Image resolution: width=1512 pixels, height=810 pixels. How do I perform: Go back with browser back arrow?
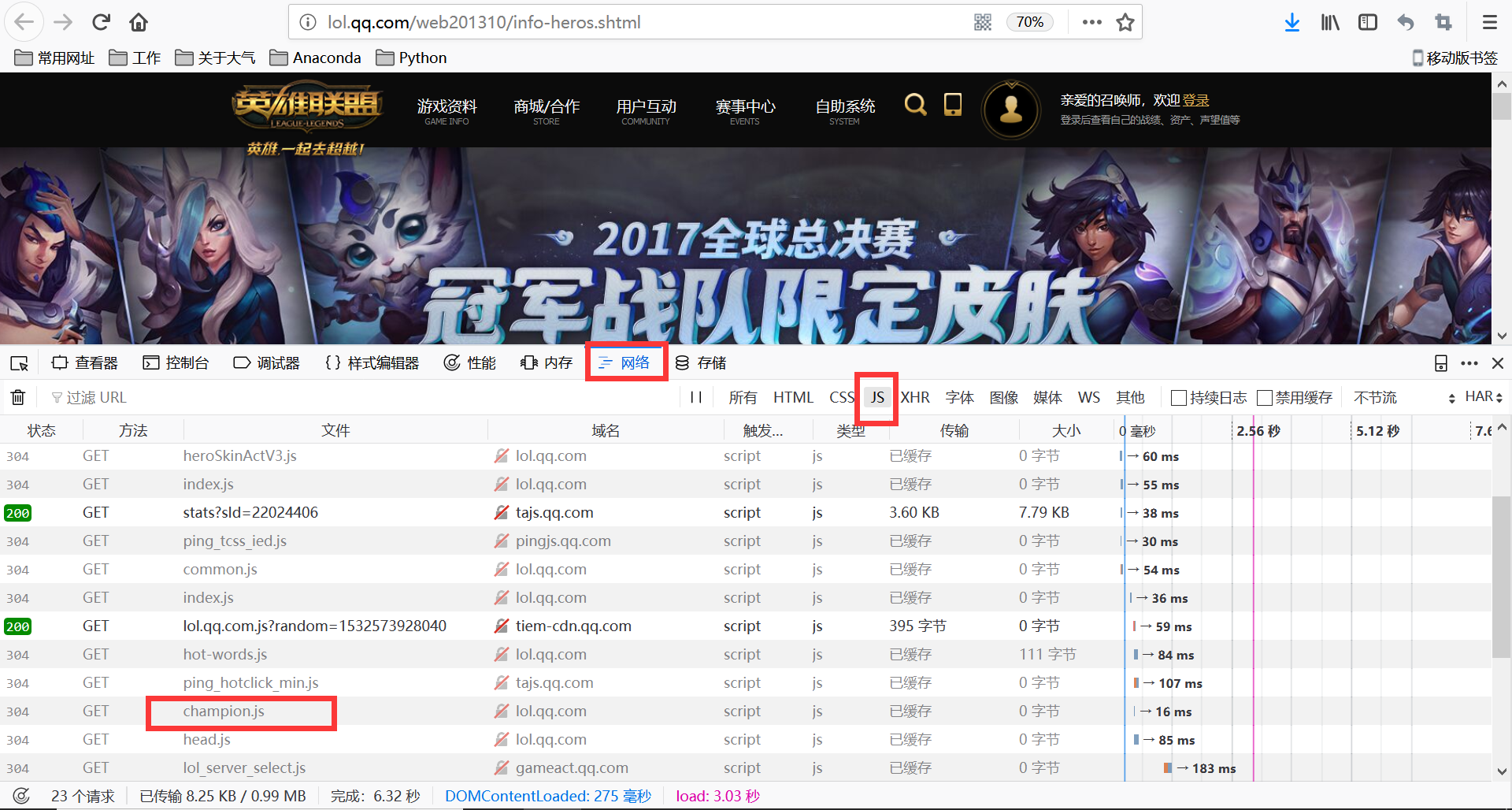[24, 22]
